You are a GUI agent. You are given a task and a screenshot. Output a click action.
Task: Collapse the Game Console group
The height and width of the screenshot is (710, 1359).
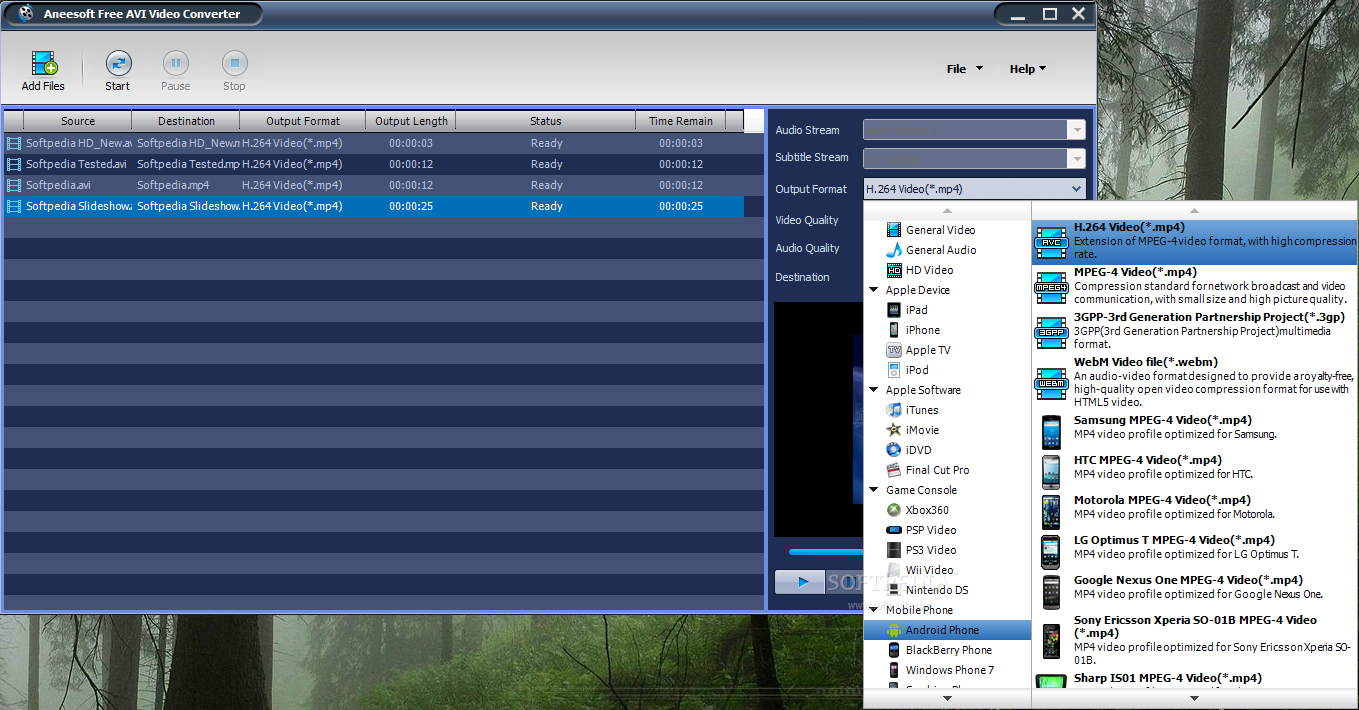[x=874, y=490]
